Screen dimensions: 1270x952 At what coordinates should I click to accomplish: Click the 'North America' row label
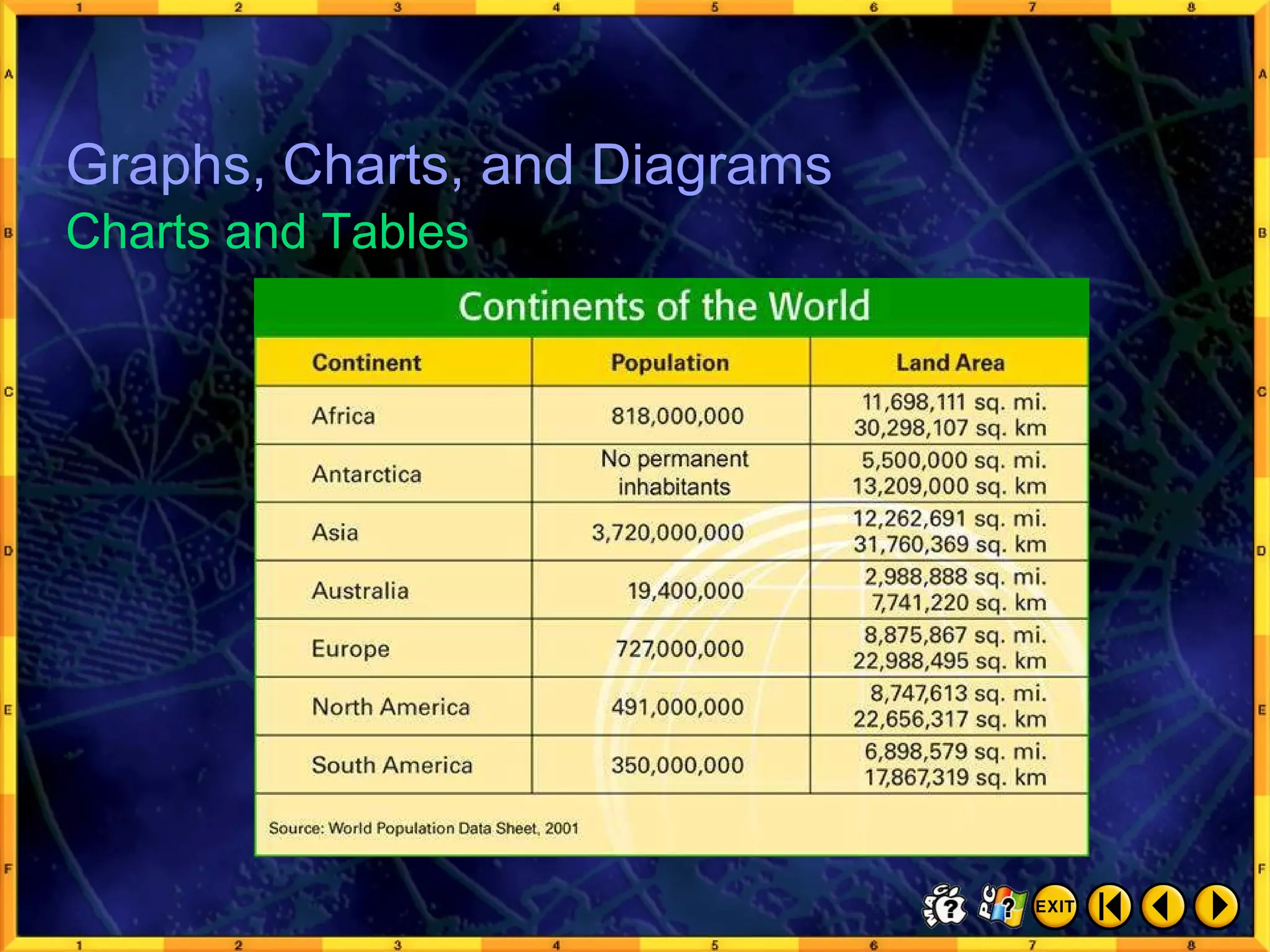[391, 707]
